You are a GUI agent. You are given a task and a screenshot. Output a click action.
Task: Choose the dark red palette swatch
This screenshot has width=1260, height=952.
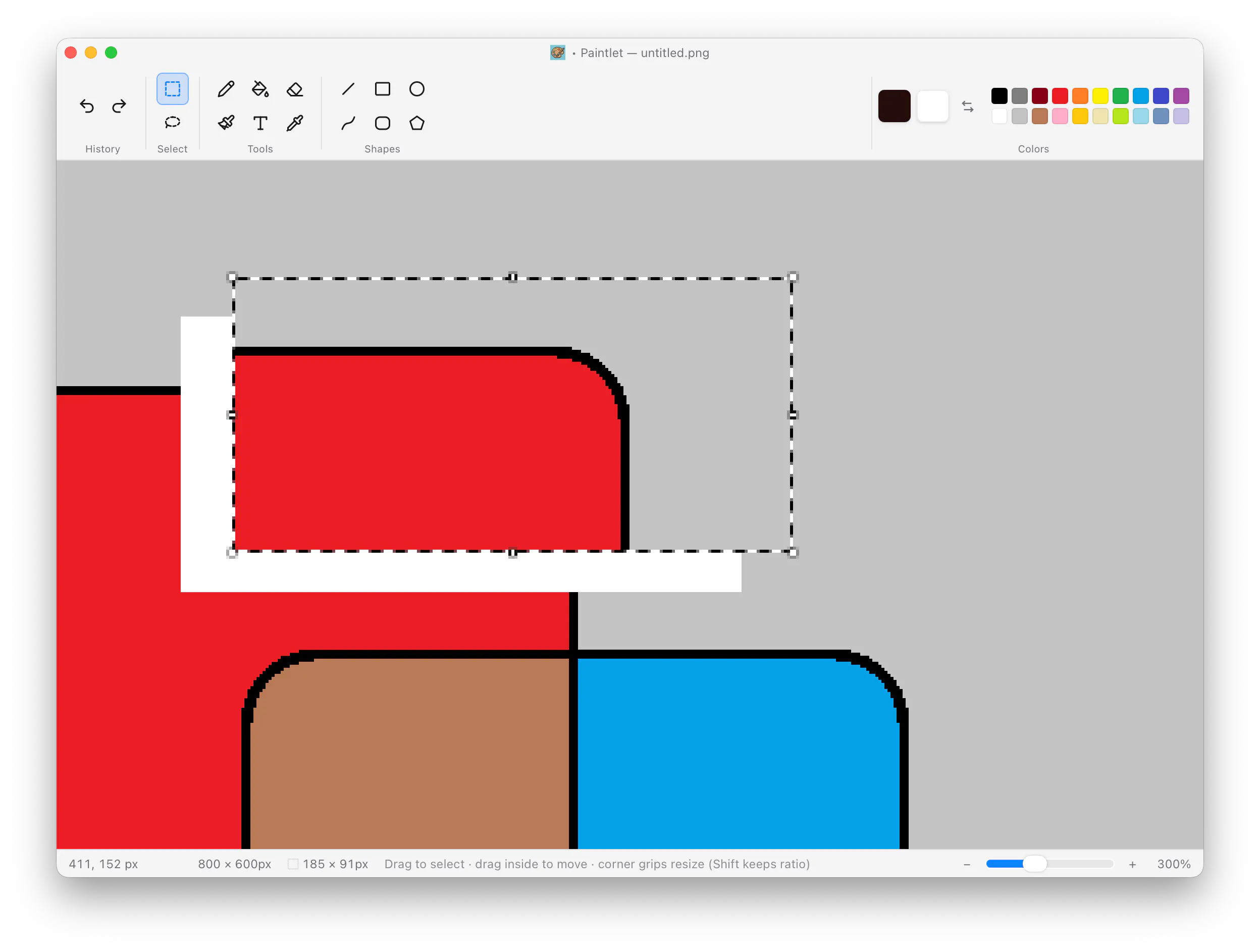tap(1039, 96)
